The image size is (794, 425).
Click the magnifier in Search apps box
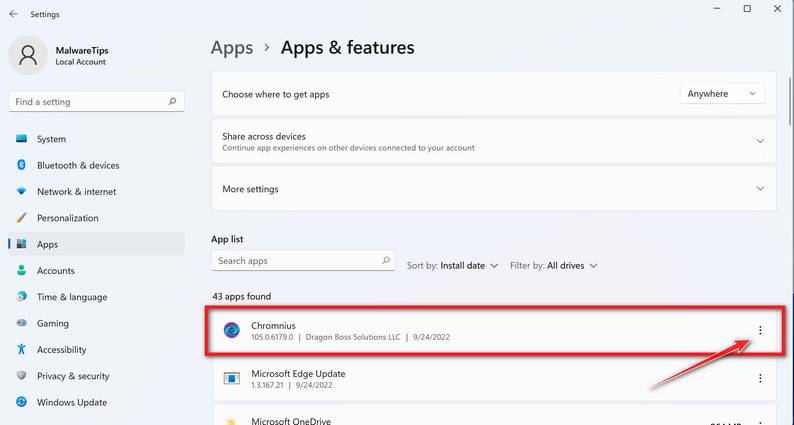(386, 260)
